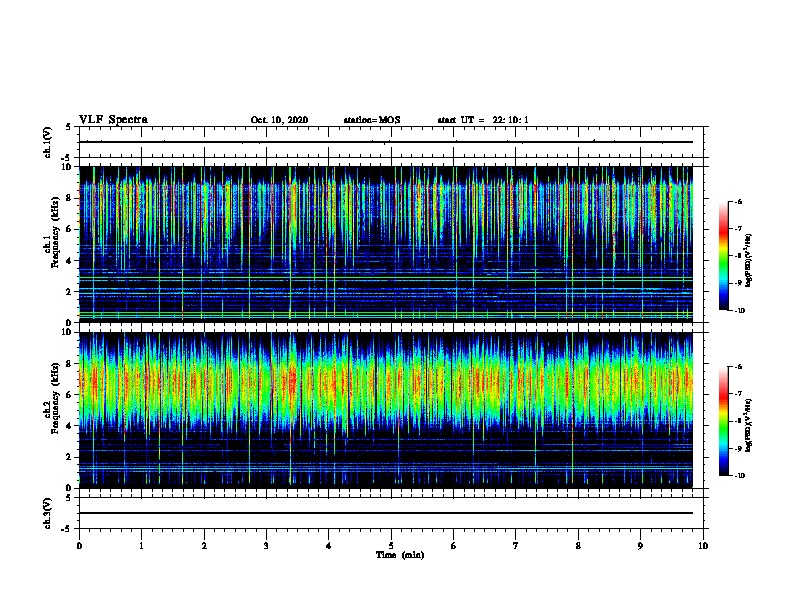792x612 pixels.
Task: Click the "ch.3(V)" waveform axis label
Action: tap(48, 513)
